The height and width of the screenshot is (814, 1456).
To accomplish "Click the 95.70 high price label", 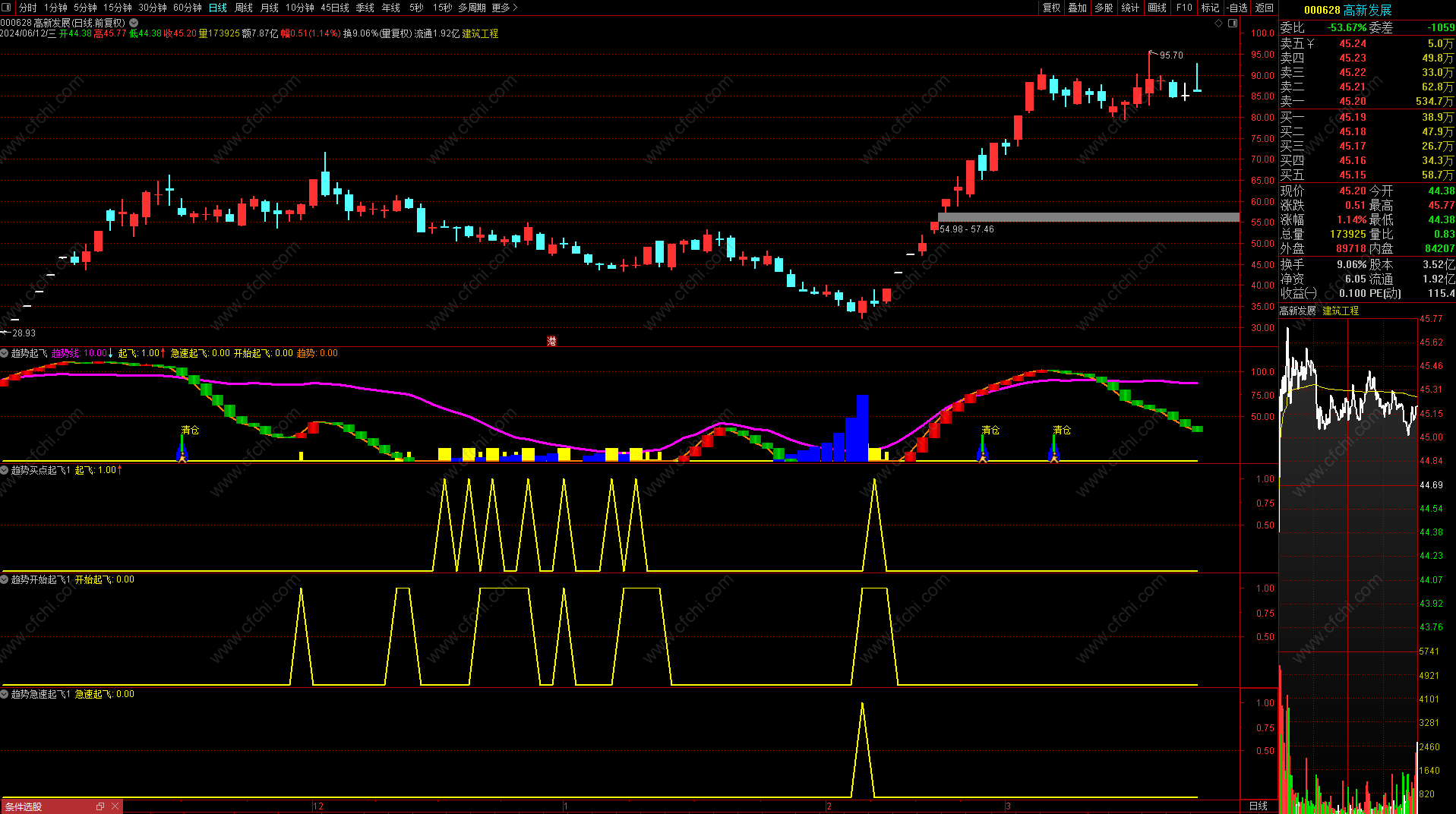I will coord(1171,55).
